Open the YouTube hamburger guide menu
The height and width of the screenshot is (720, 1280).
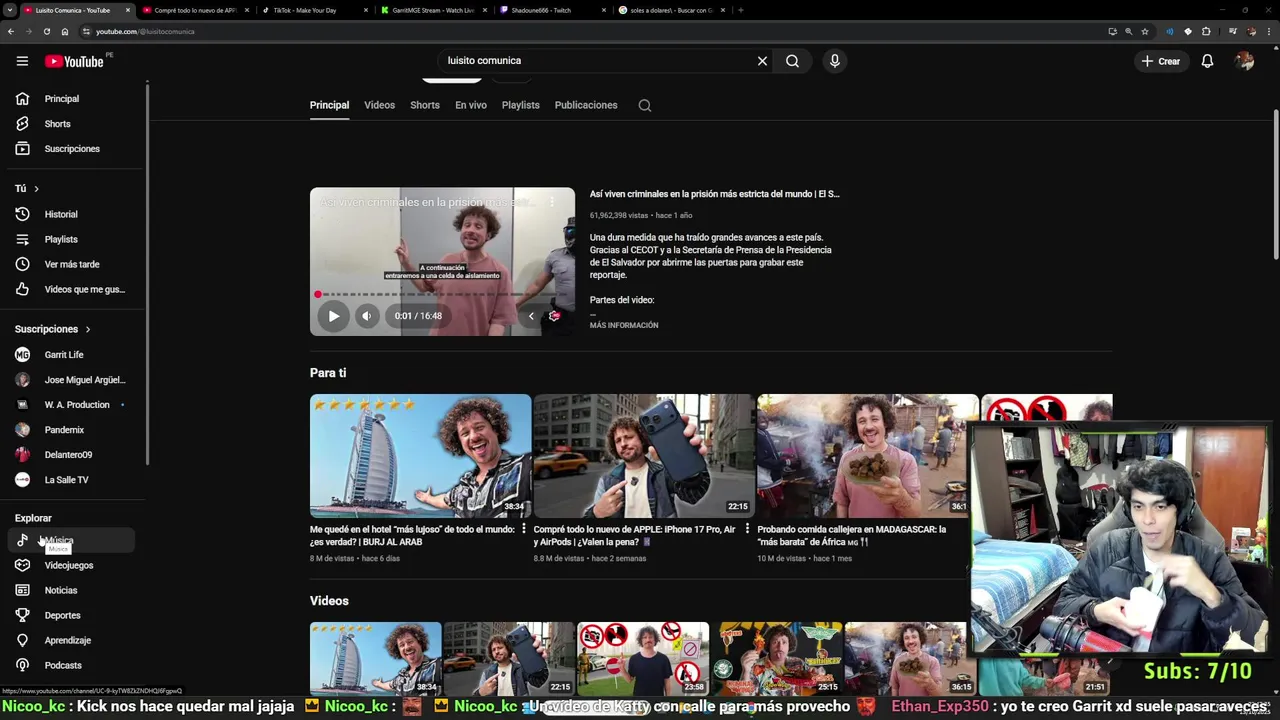point(22,61)
